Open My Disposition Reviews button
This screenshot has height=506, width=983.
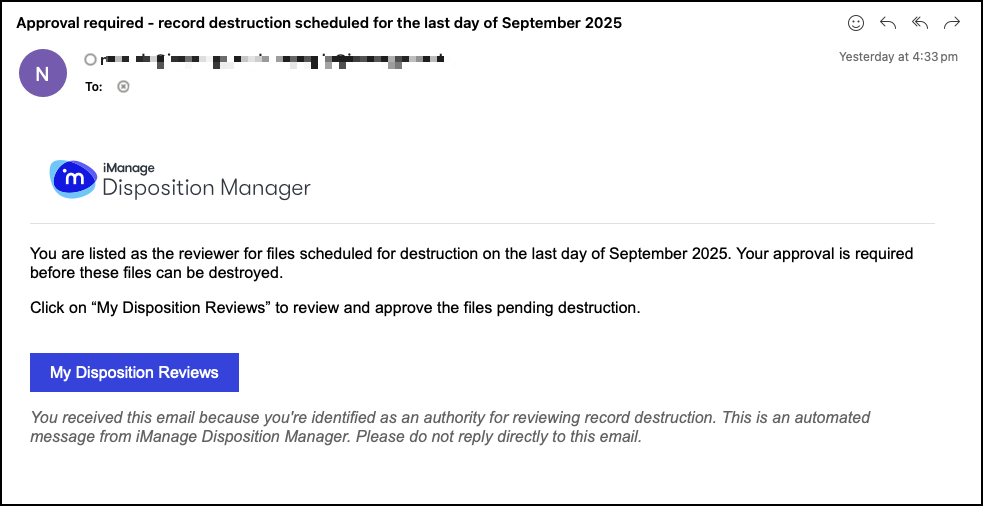(134, 372)
